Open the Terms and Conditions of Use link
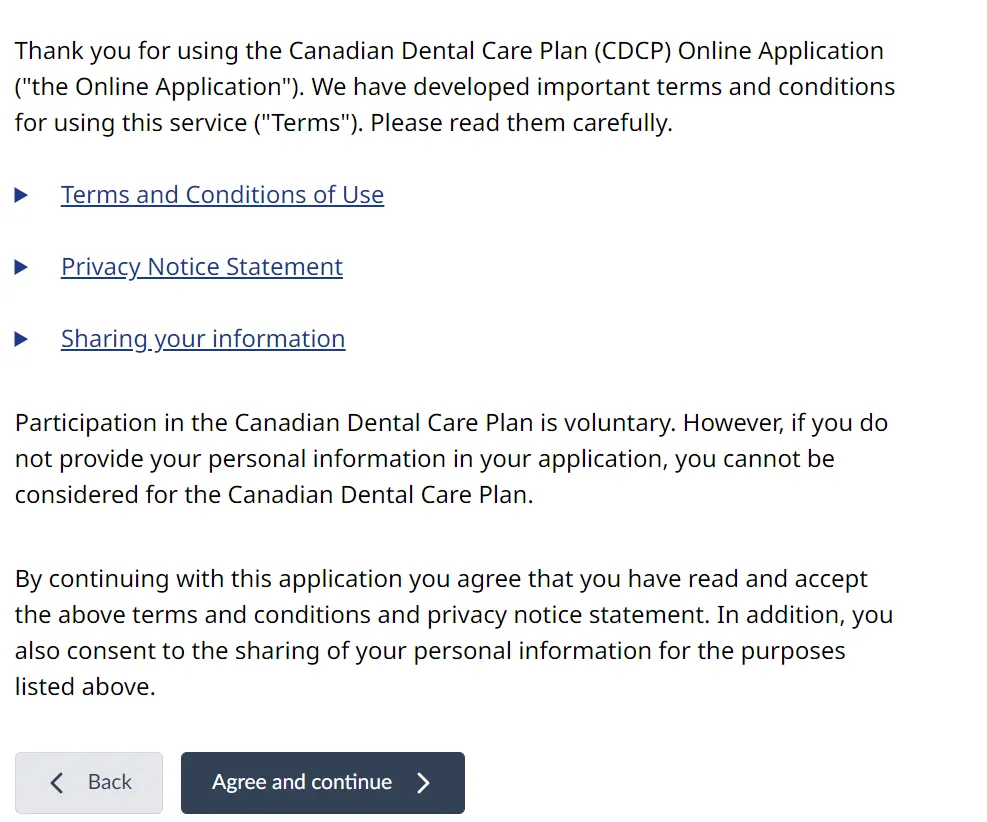Image resolution: width=987 pixels, height=822 pixels. [x=222, y=195]
